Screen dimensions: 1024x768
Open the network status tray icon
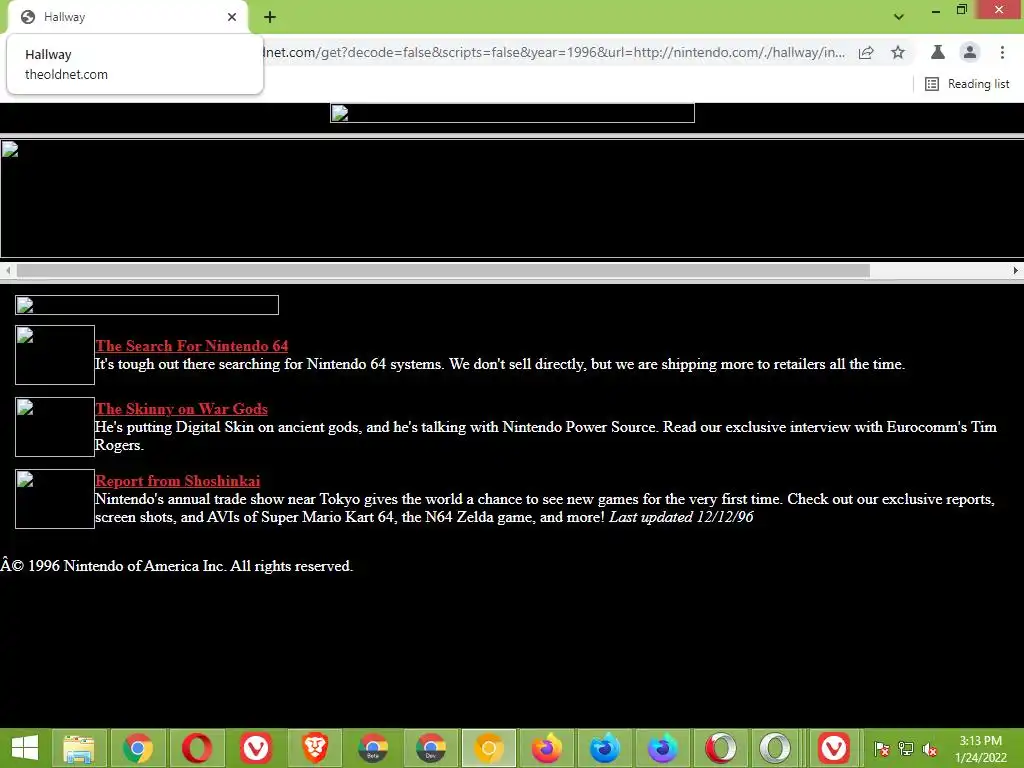906,749
